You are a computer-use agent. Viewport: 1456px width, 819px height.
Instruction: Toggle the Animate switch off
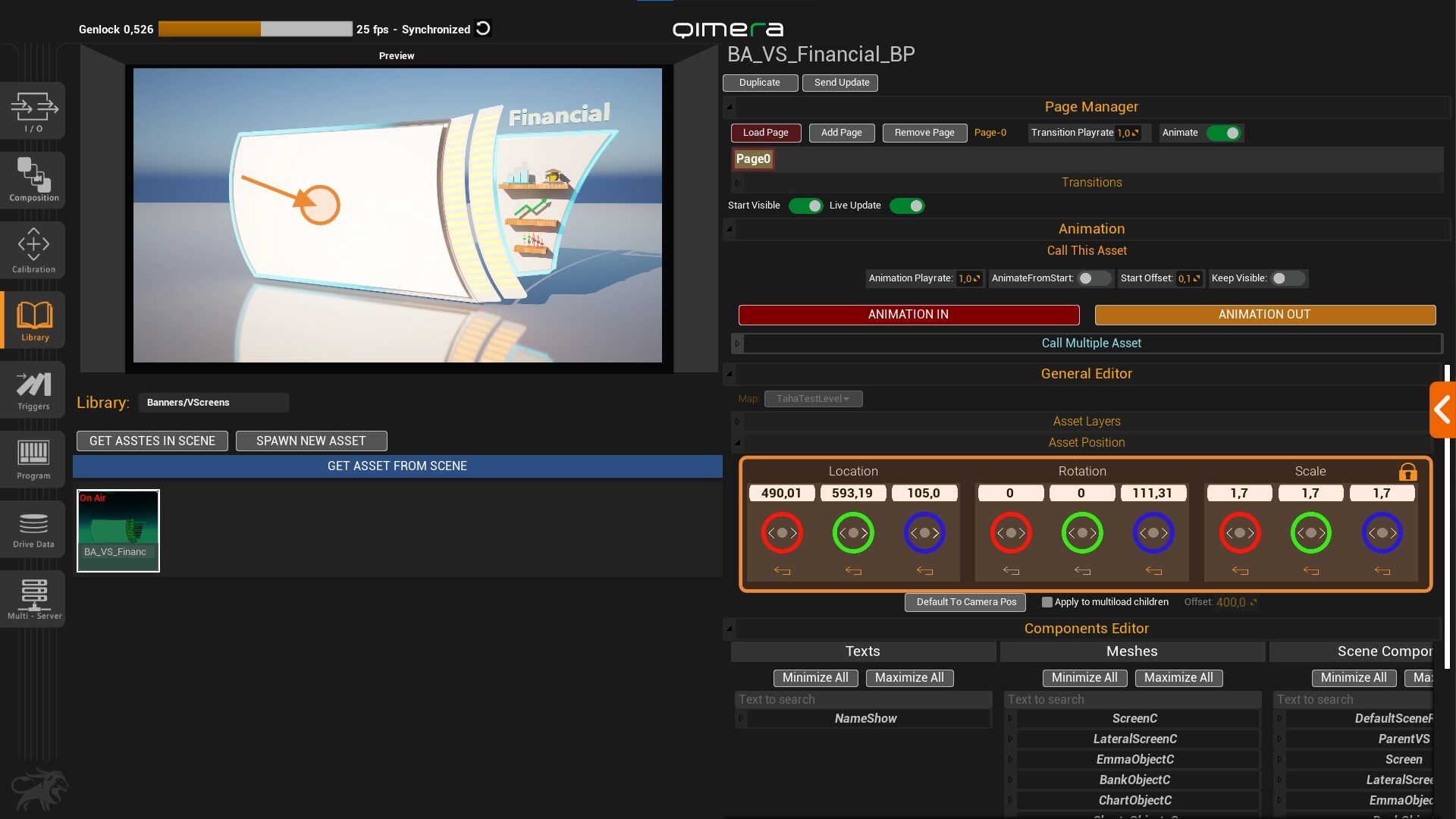point(1223,133)
